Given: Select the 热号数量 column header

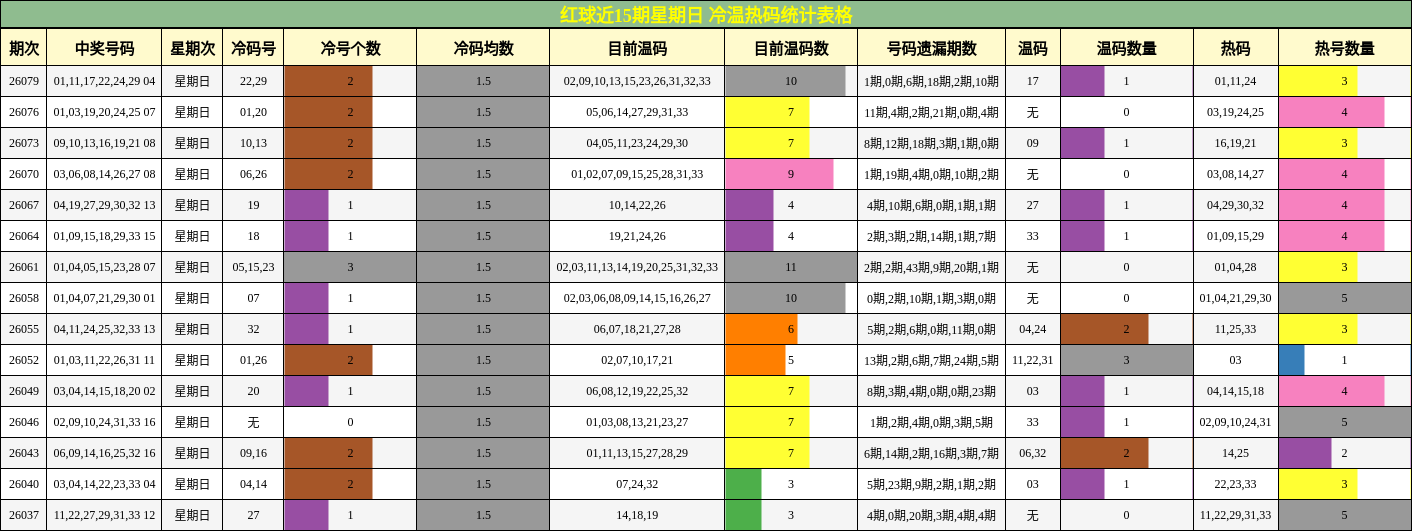Looking at the screenshot, I should point(1345,48).
